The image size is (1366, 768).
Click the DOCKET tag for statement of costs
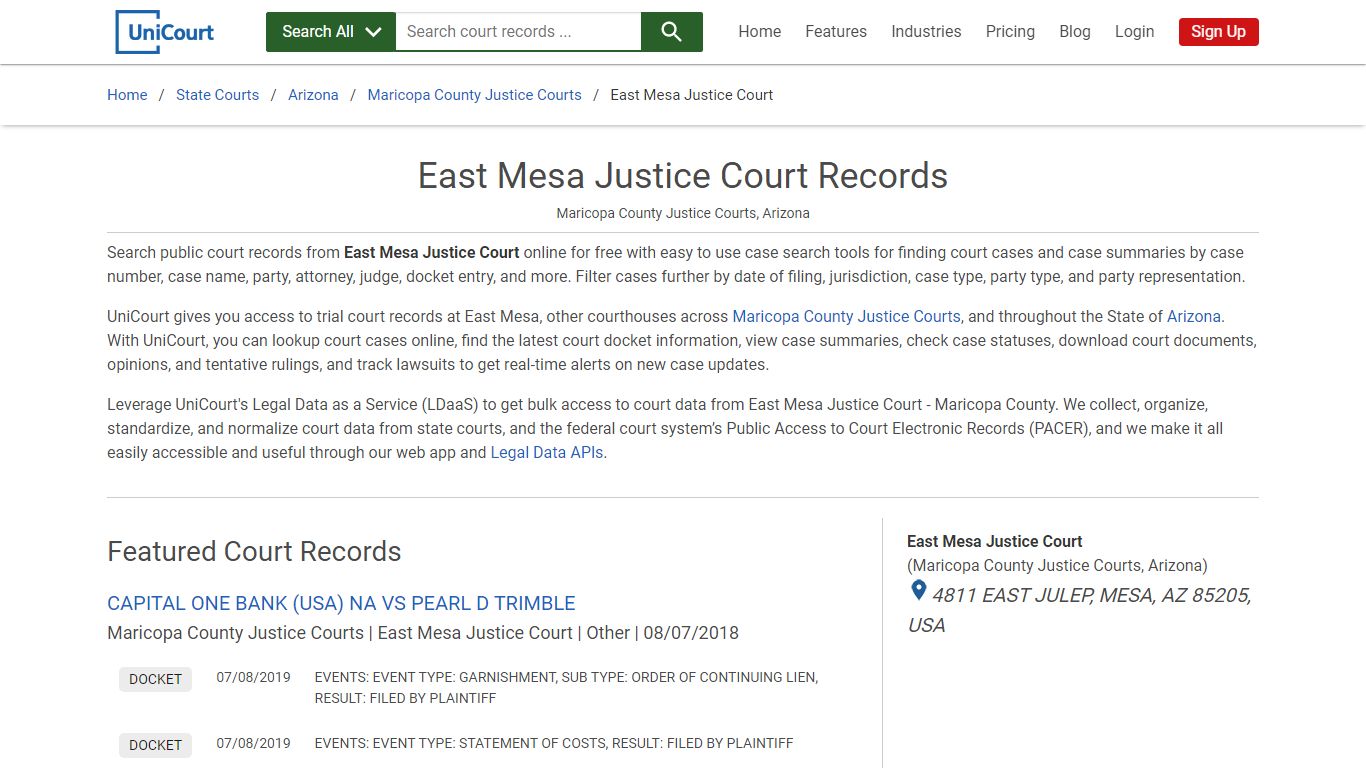[x=155, y=745]
